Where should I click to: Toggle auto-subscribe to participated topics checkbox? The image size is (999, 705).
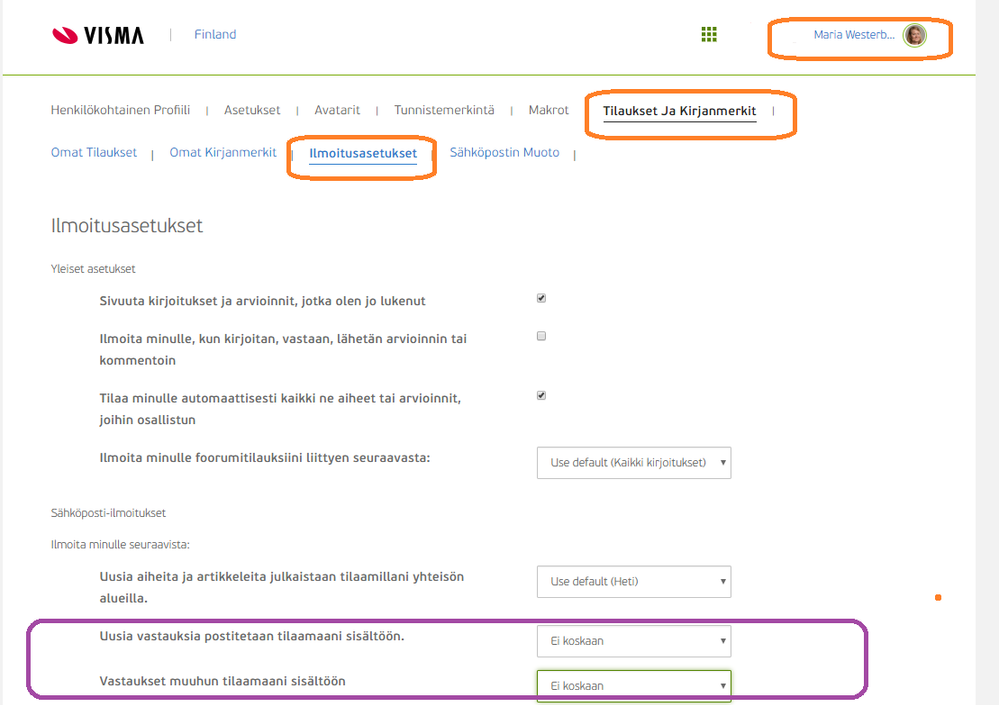point(542,395)
